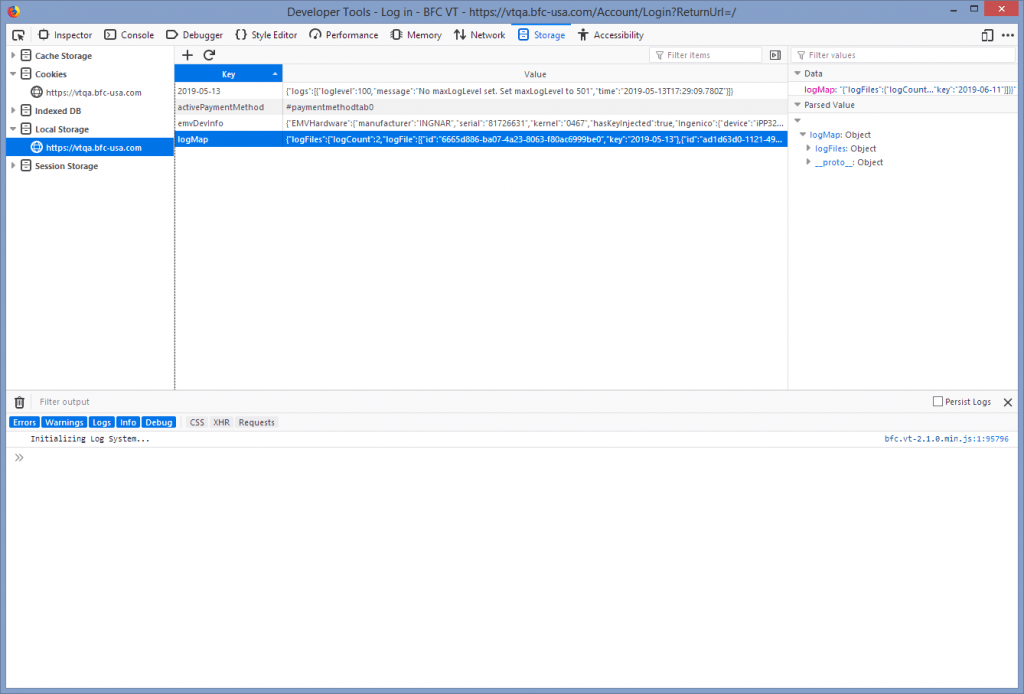
Task: Open the bfc.vt-2.1.0.min.js source link
Action: click(x=946, y=439)
